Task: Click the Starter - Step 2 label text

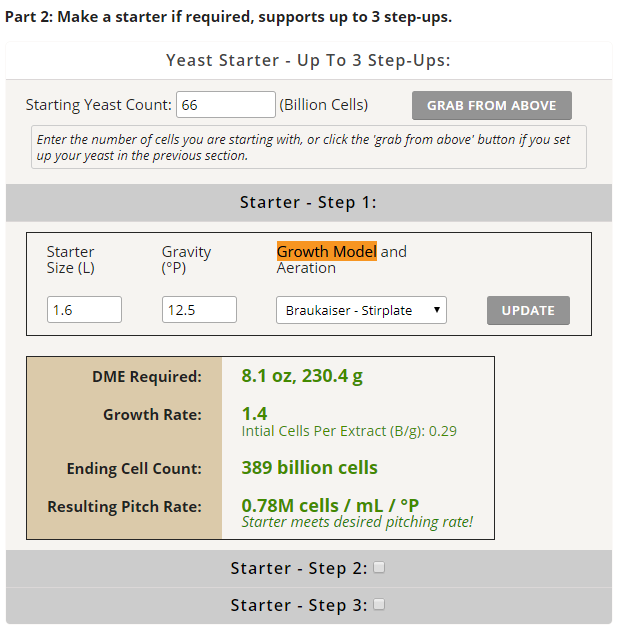Action: coord(298,568)
